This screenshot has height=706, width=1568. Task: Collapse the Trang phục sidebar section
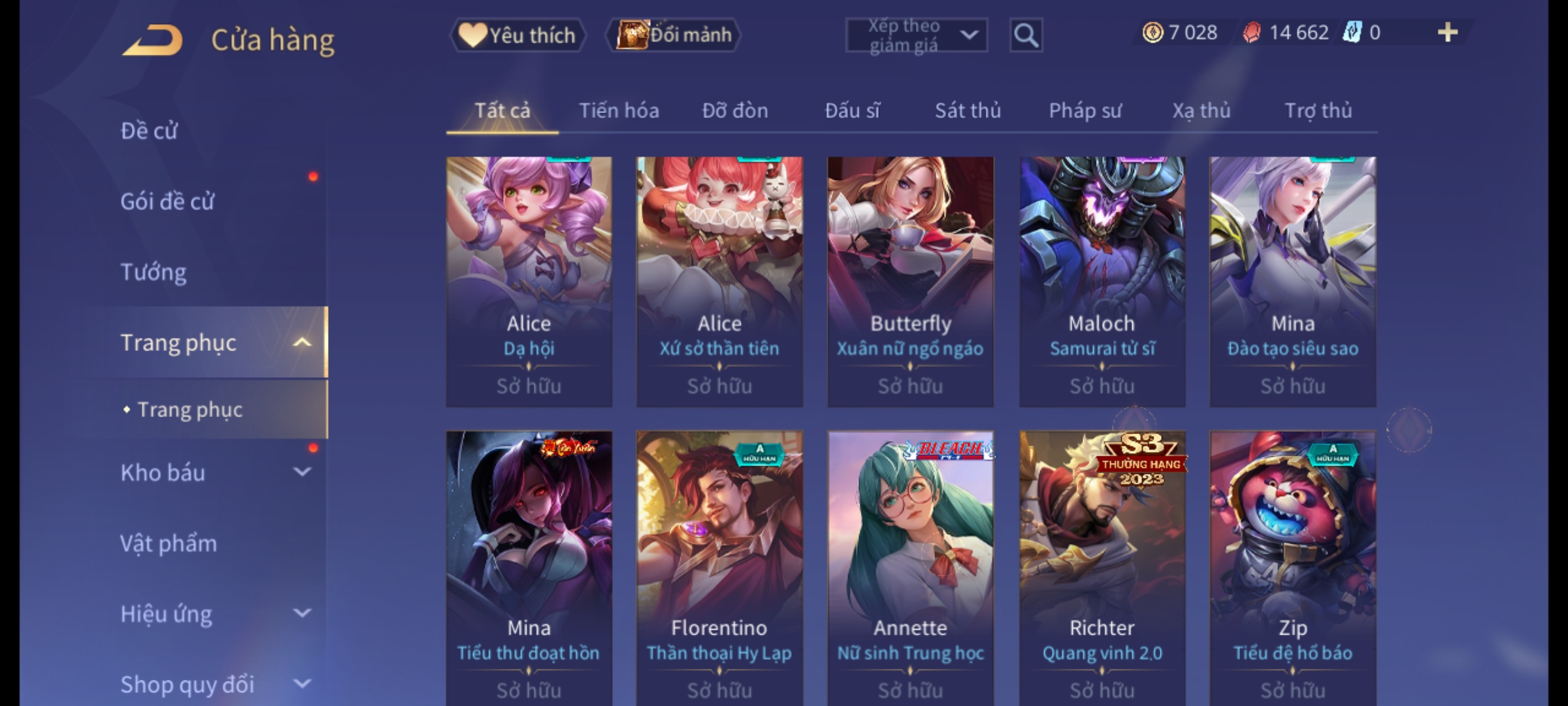(x=301, y=343)
